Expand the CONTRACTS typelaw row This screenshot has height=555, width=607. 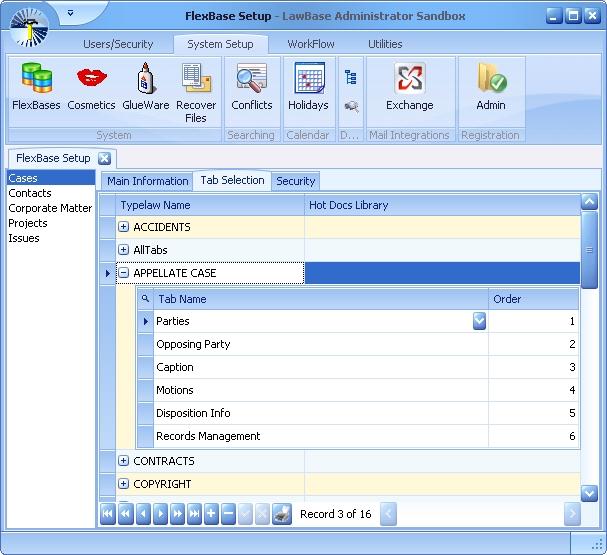(123, 461)
